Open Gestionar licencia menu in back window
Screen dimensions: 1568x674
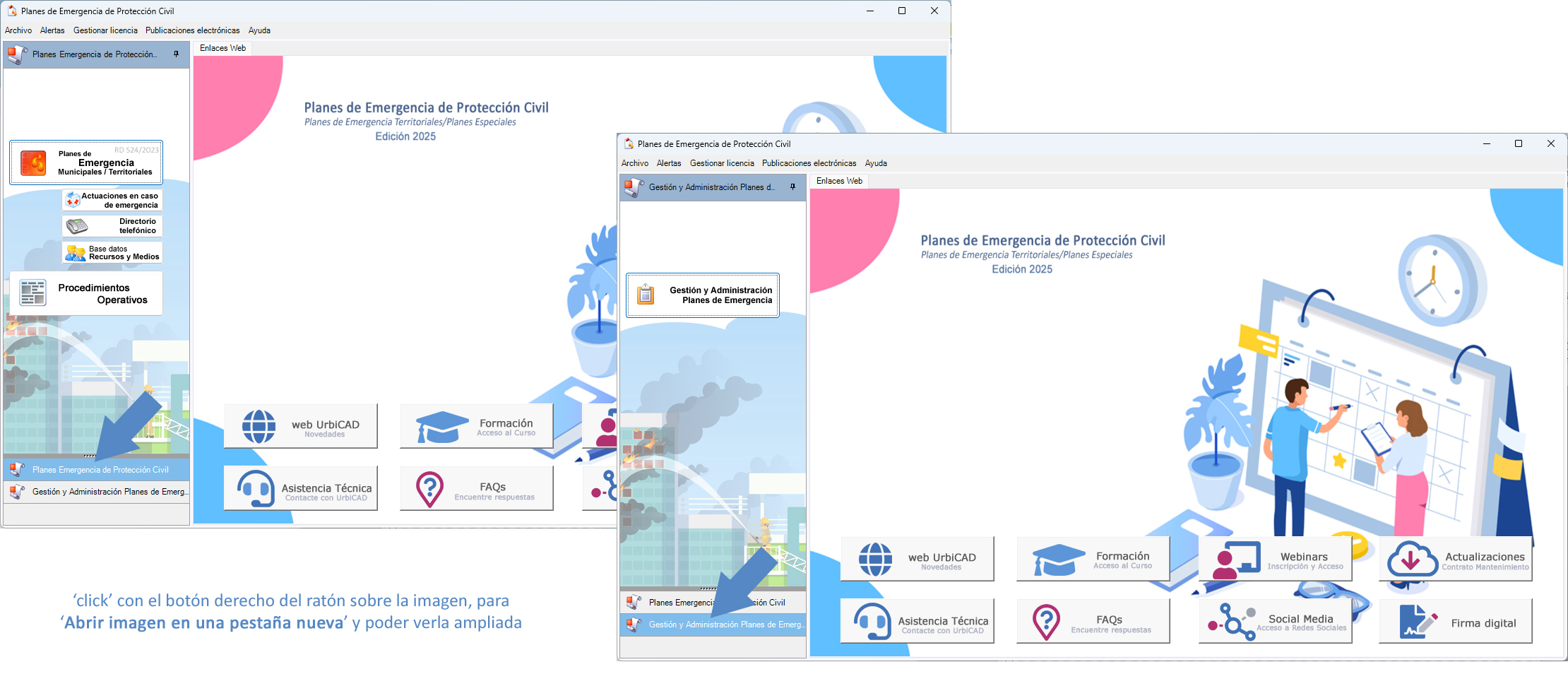pyautogui.click(x=105, y=30)
